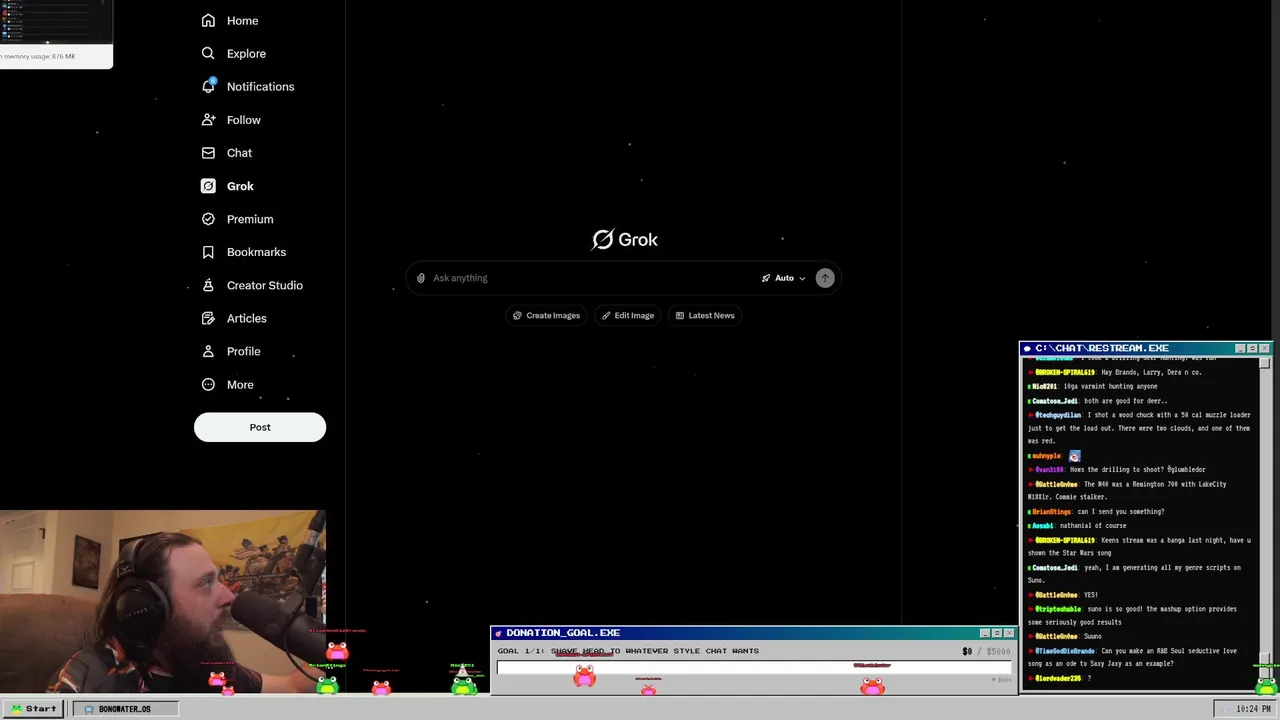Open the More circle icon
Screen dimensions: 1280x720
(208, 383)
